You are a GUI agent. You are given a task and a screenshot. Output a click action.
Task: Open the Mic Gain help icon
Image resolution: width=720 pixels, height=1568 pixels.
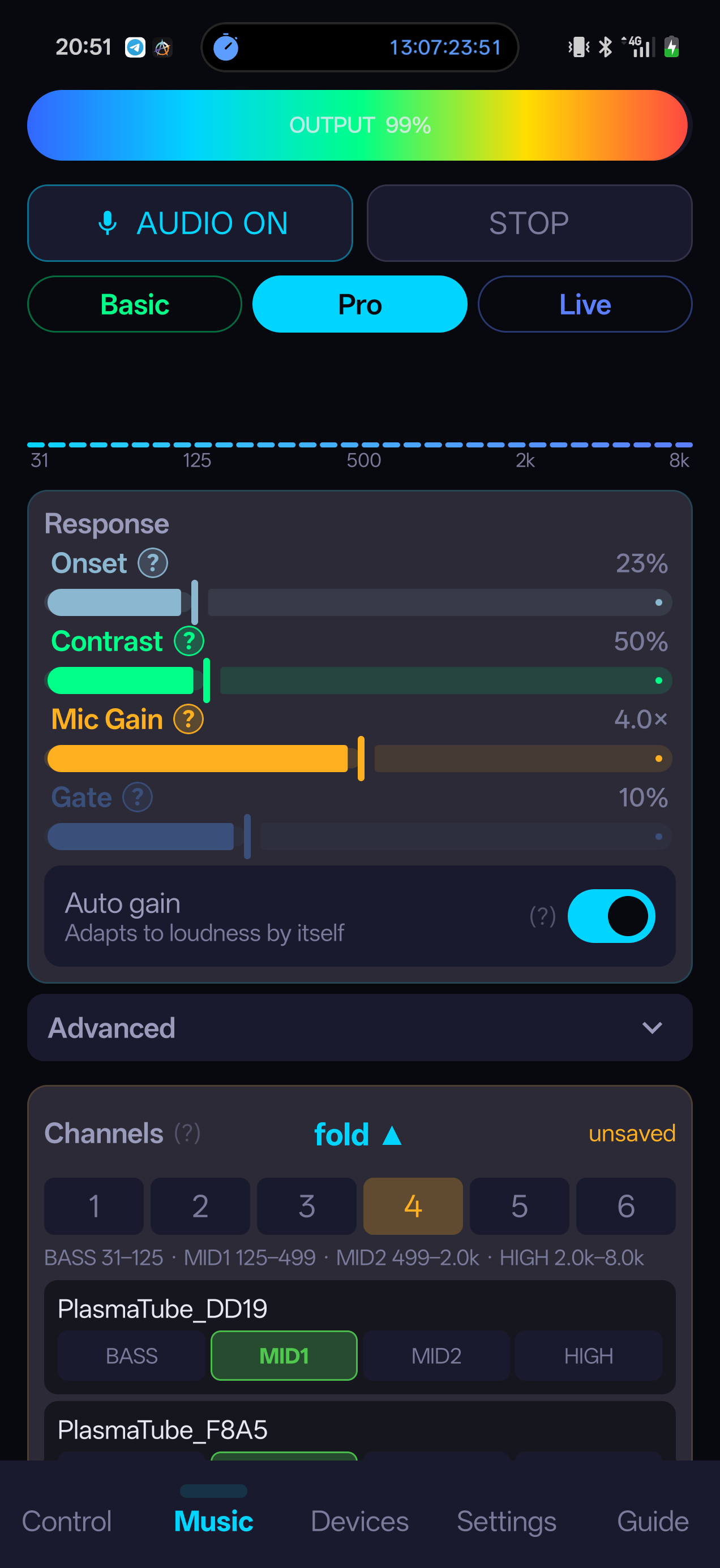pos(188,719)
